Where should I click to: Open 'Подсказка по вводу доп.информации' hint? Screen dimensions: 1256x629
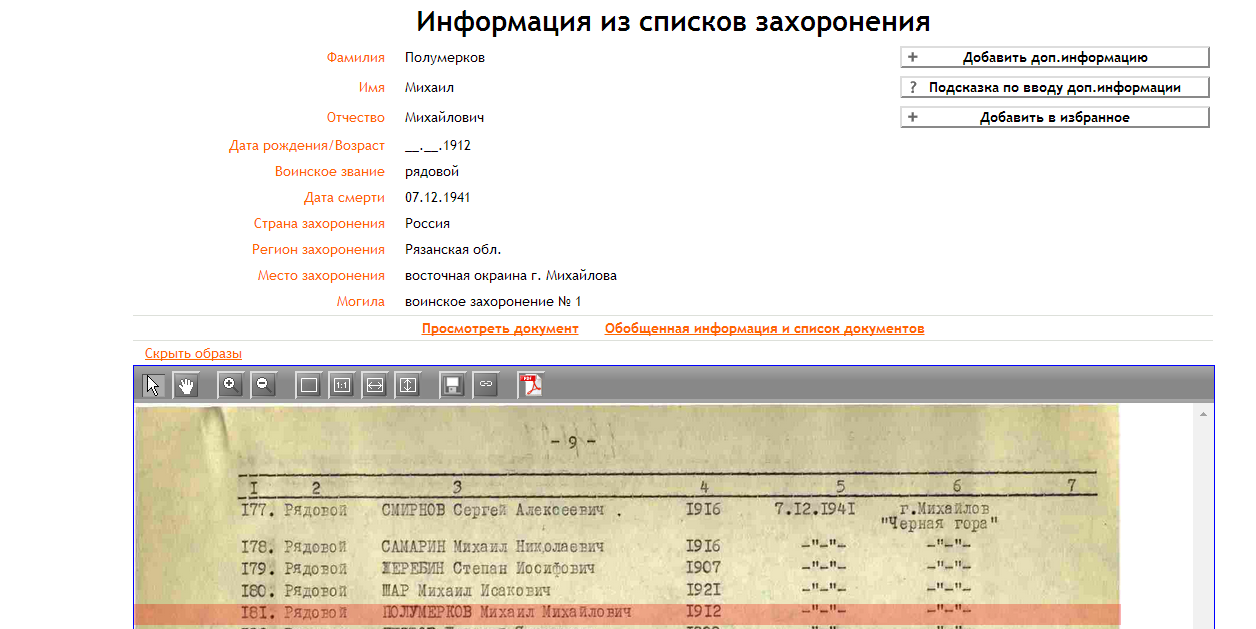coord(1055,88)
